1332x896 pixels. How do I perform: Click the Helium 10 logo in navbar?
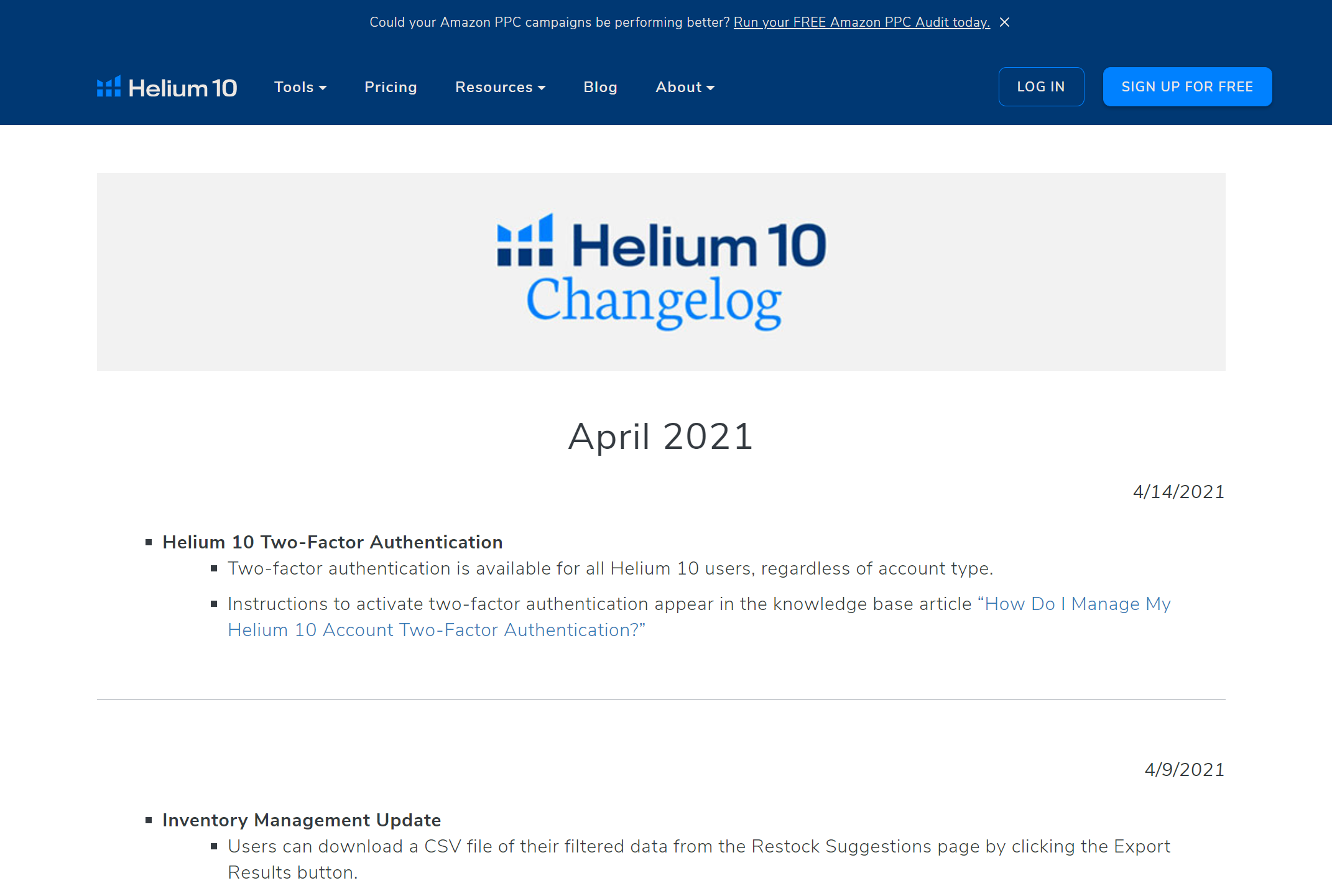pyautogui.click(x=167, y=87)
